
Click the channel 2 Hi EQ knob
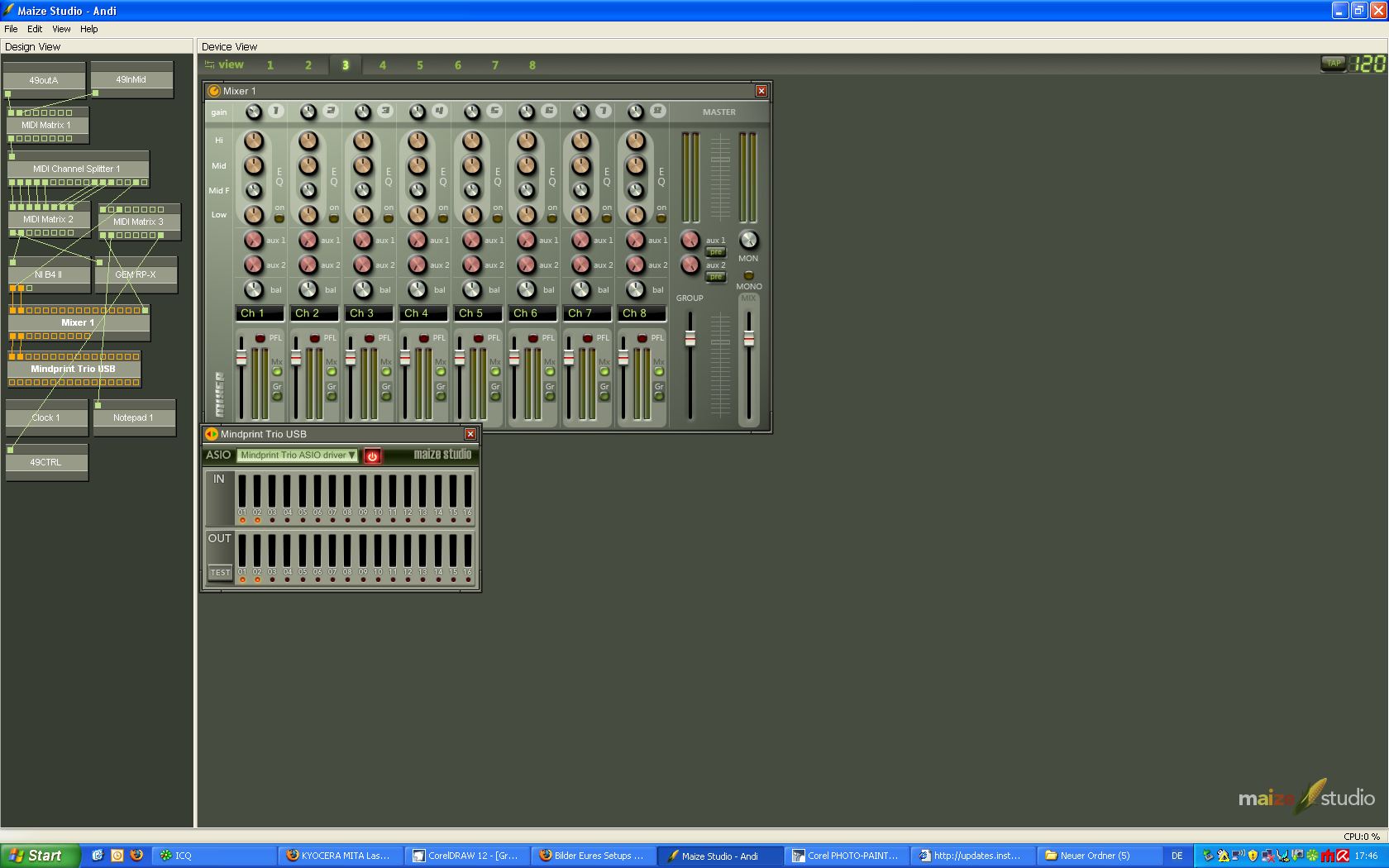308,141
